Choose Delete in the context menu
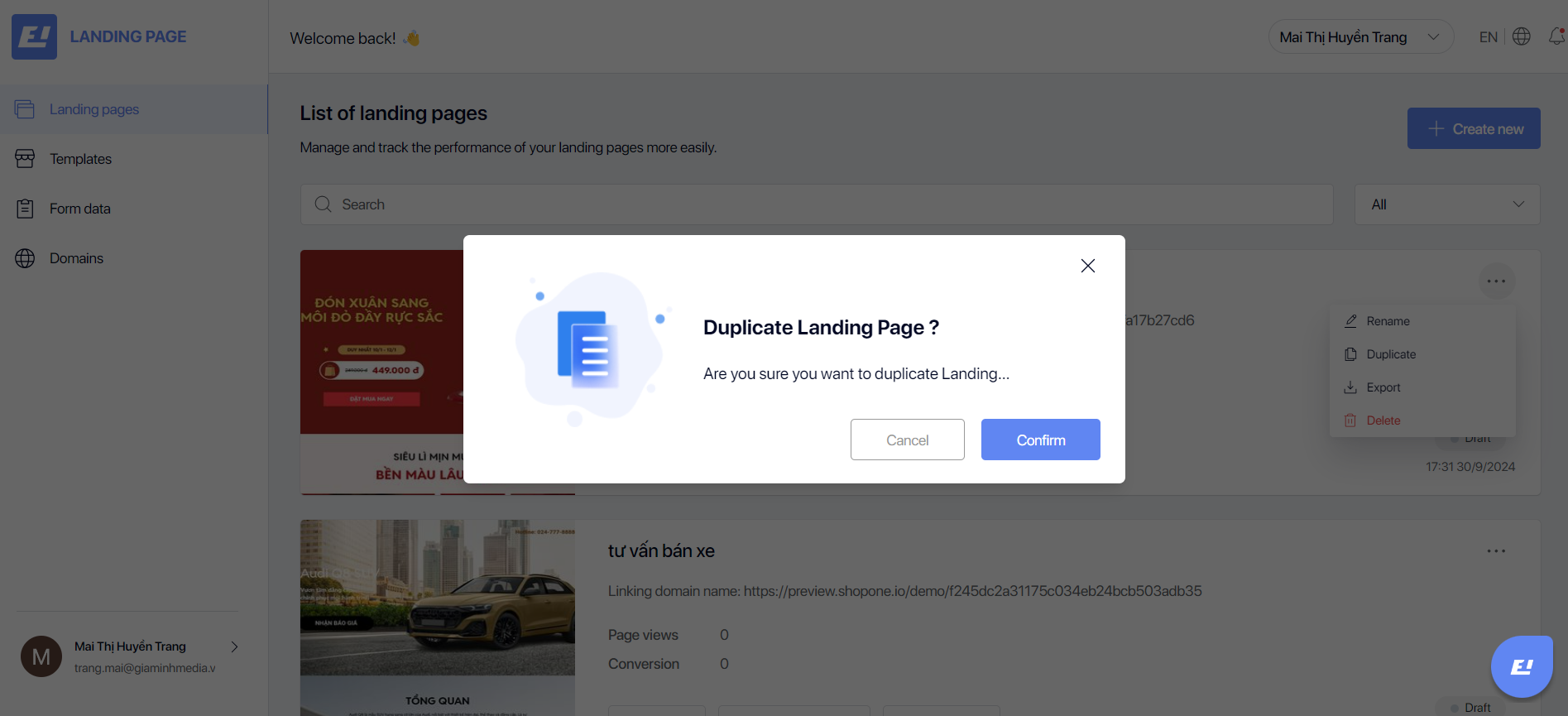This screenshot has height=716, width=1568. click(x=1383, y=420)
